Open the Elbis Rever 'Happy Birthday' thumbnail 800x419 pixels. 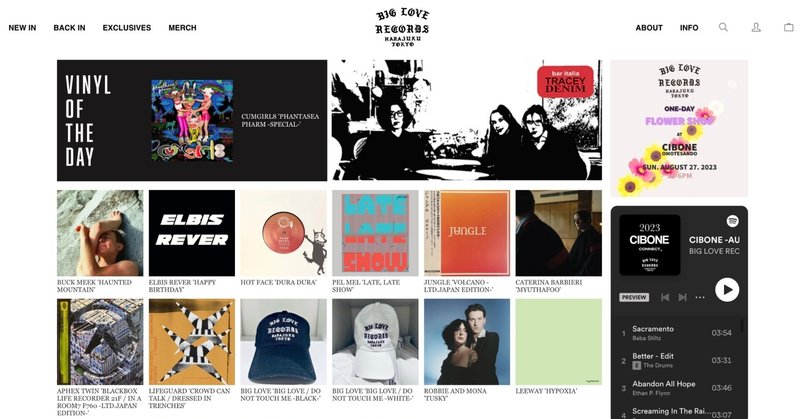click(x=192, y=233)
